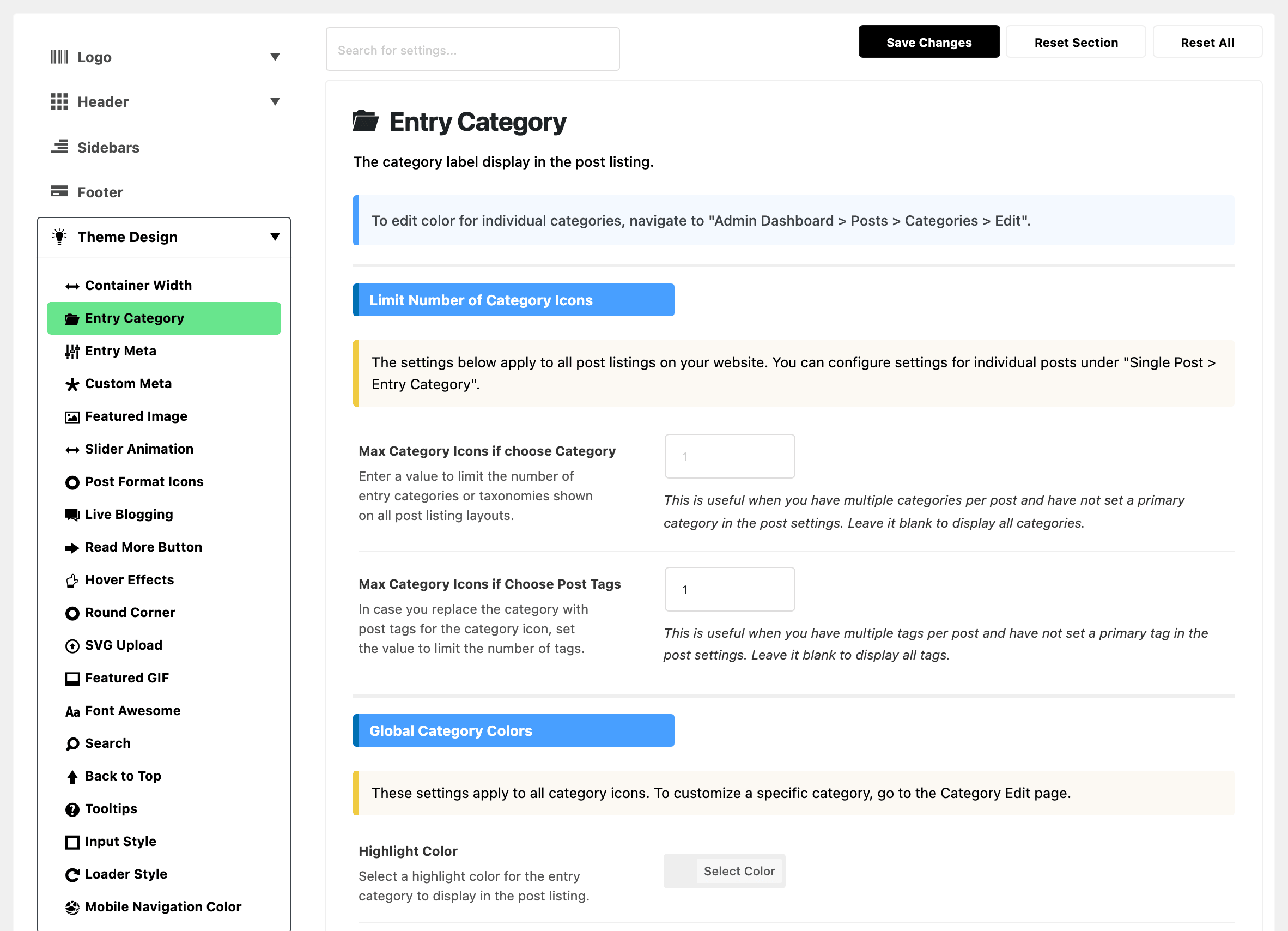Click the Reset Section button
The height and width of the screenshot is (931, 1288).
coord(1076,42)
